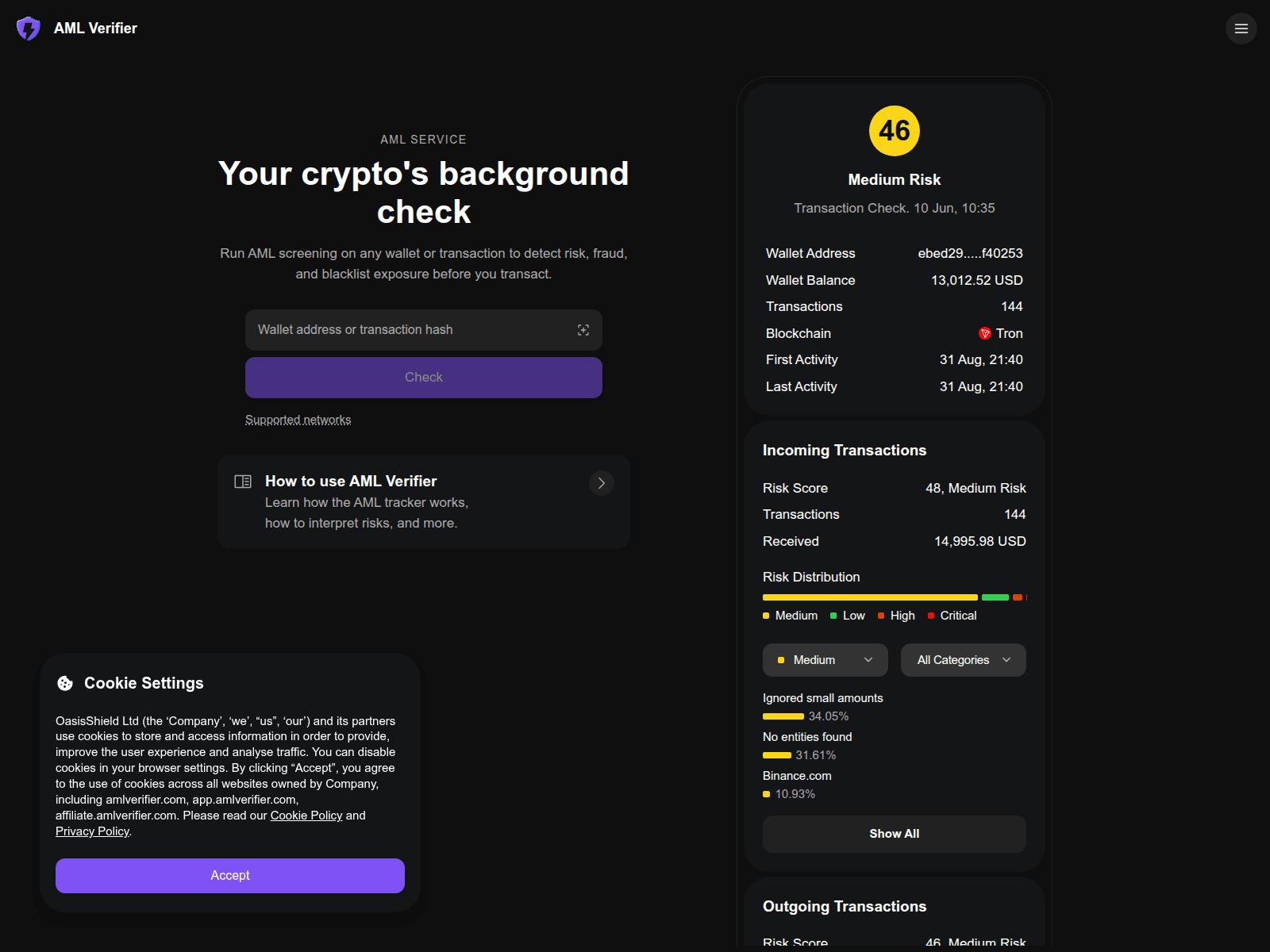1270x952 pixels.
Task: Toggle the Critical risk legend filter
Action: [x=952, y=616]
